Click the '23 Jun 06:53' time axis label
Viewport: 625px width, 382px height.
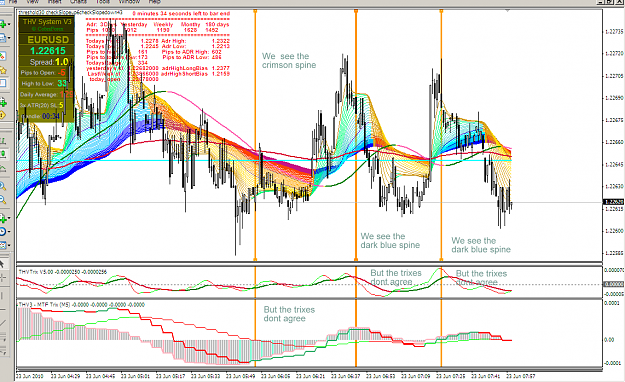pyautogui.click(x=381, y=376)
